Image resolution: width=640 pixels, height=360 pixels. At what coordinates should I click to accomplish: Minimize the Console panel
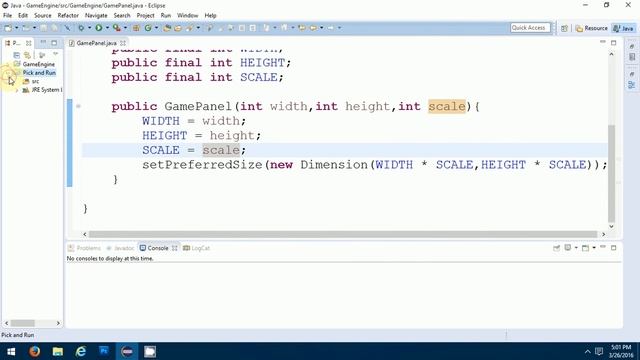coord(602,247)
